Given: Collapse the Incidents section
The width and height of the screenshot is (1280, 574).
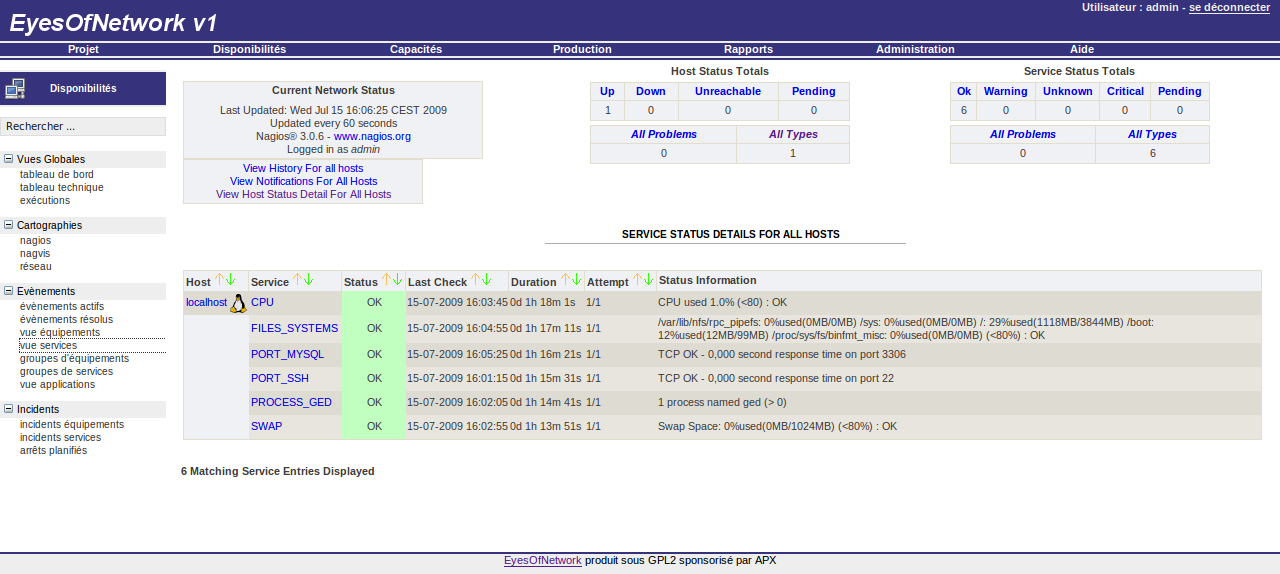Looking at the screenshot, I should click(x=9, y=409).
